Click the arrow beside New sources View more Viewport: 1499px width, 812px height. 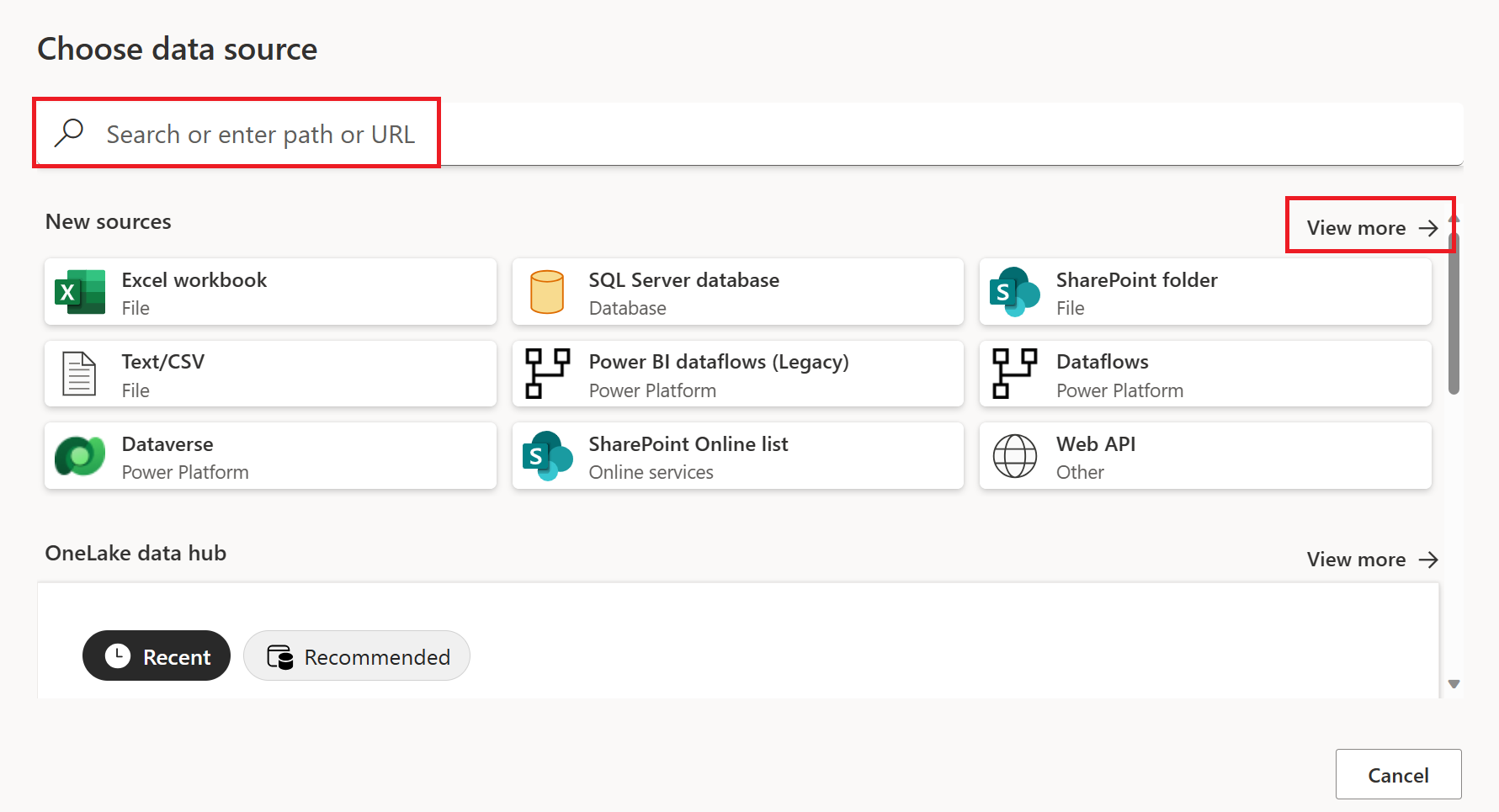1428,228
